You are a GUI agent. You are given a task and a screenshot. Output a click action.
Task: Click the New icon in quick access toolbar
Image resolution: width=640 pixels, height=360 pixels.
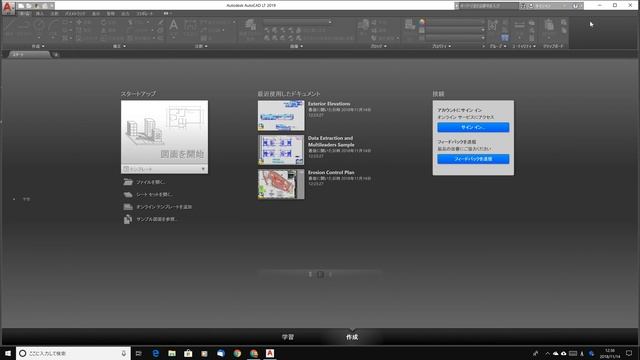click(21, 6)
